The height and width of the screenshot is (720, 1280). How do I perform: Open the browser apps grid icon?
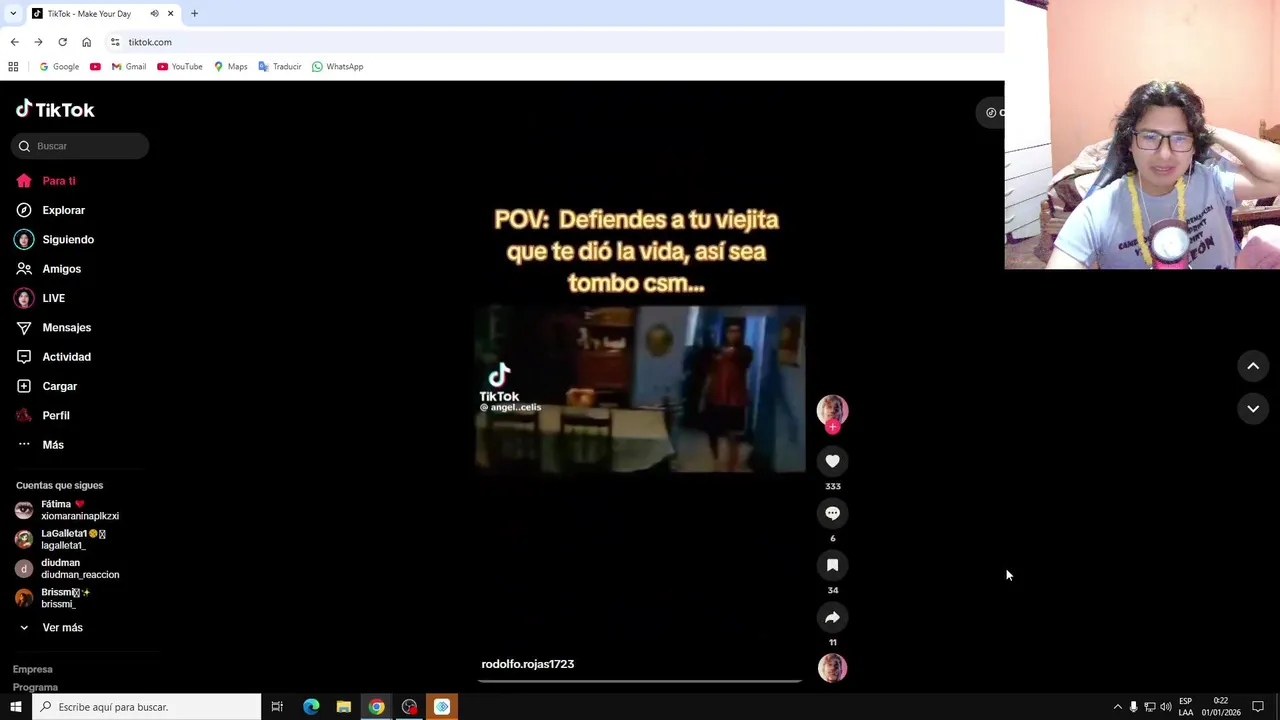13,67
